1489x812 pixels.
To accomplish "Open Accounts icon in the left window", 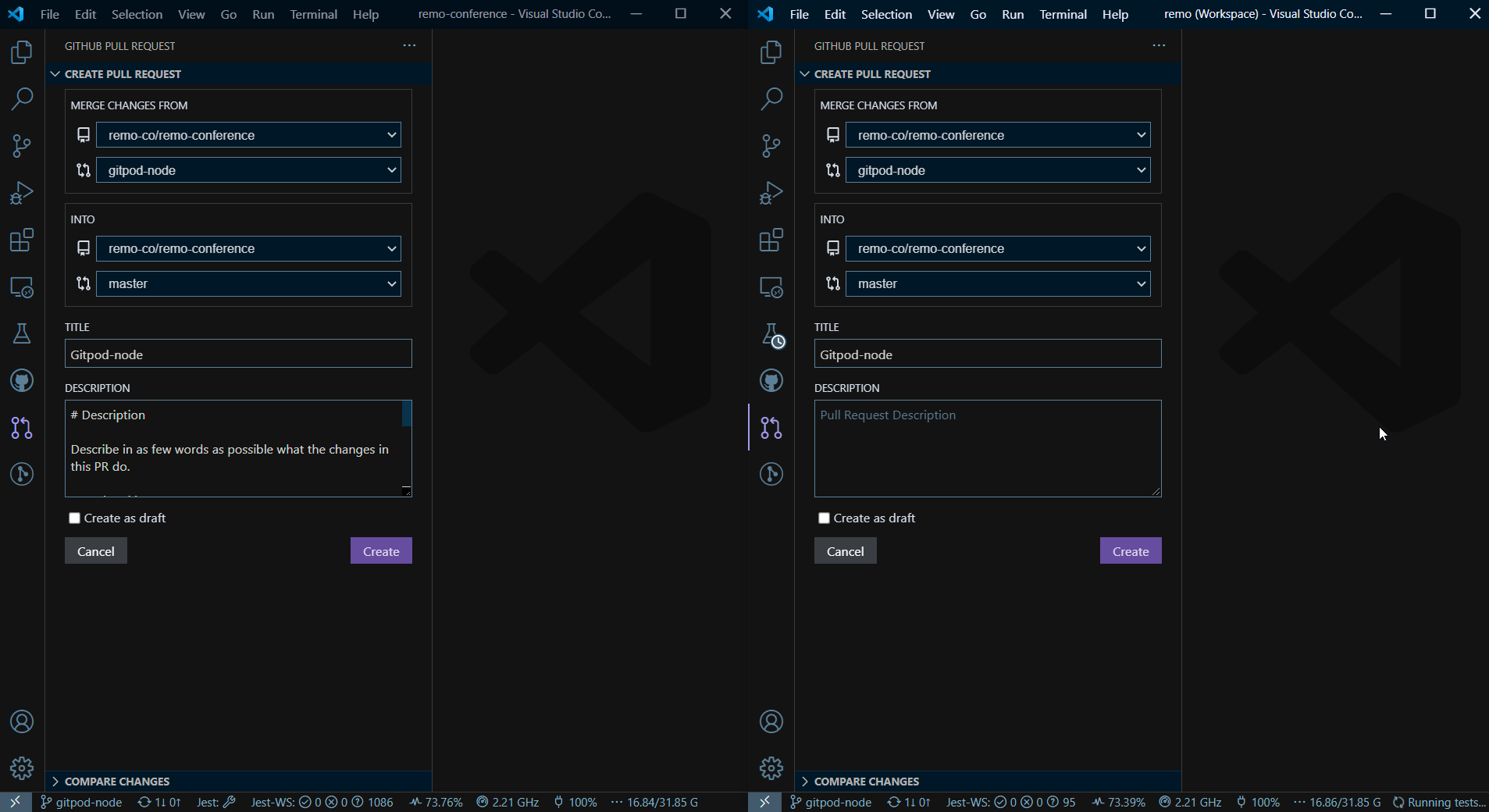I will (x=22, y=721).
